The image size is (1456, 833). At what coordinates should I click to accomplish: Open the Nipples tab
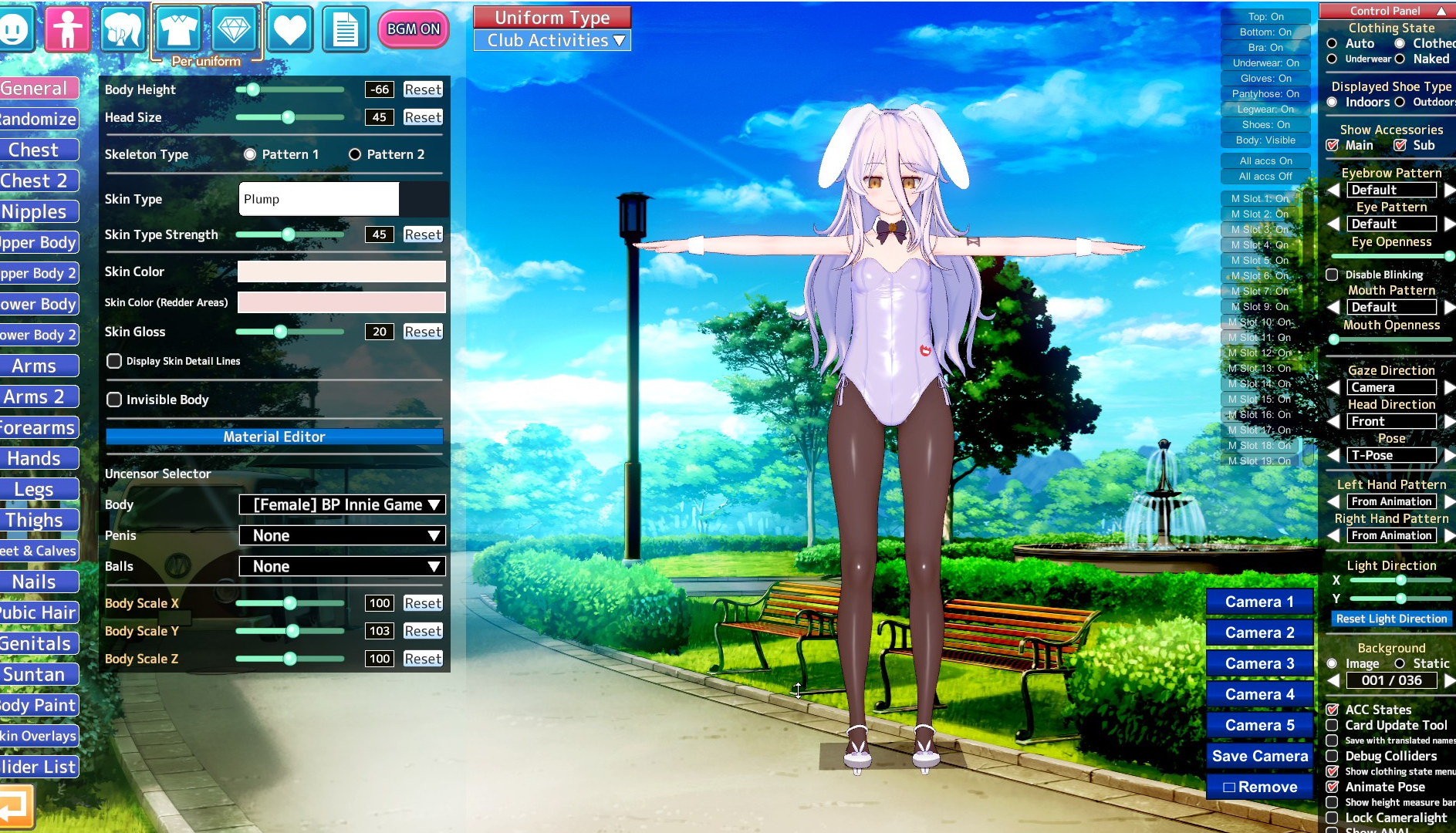click(39, 212)
